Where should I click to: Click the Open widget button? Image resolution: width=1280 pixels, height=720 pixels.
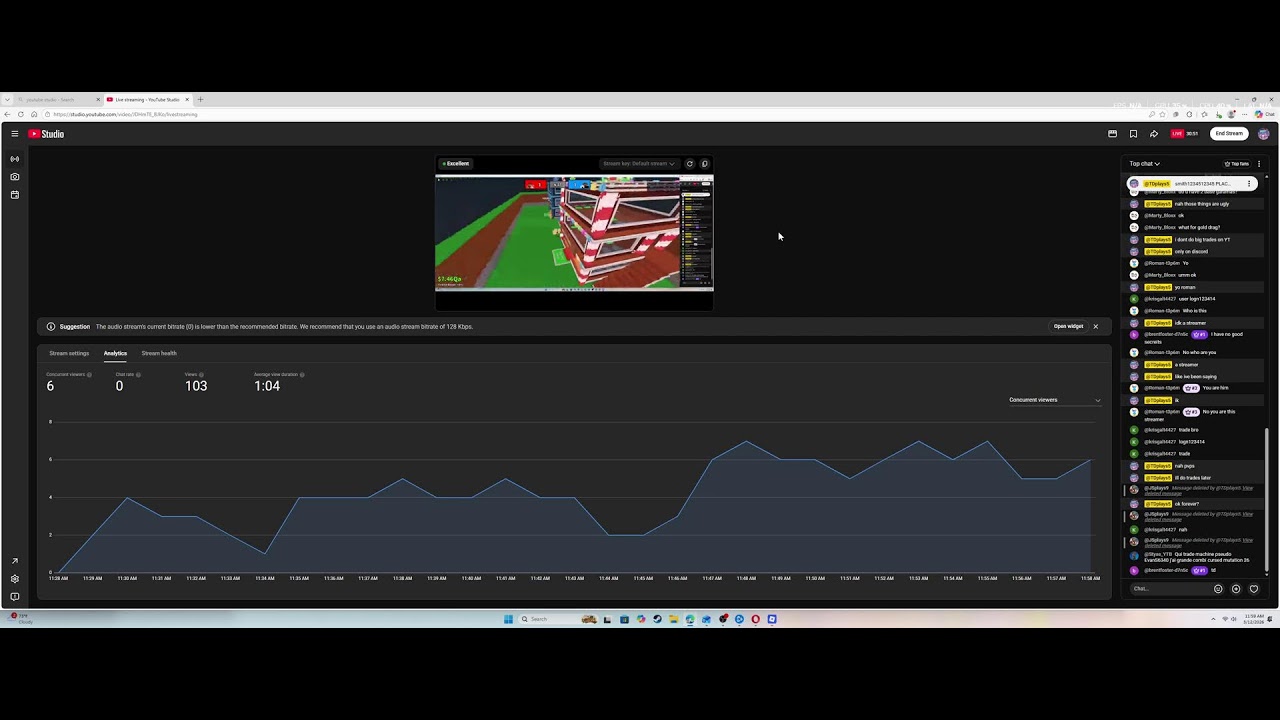[x=1068, y=326]
